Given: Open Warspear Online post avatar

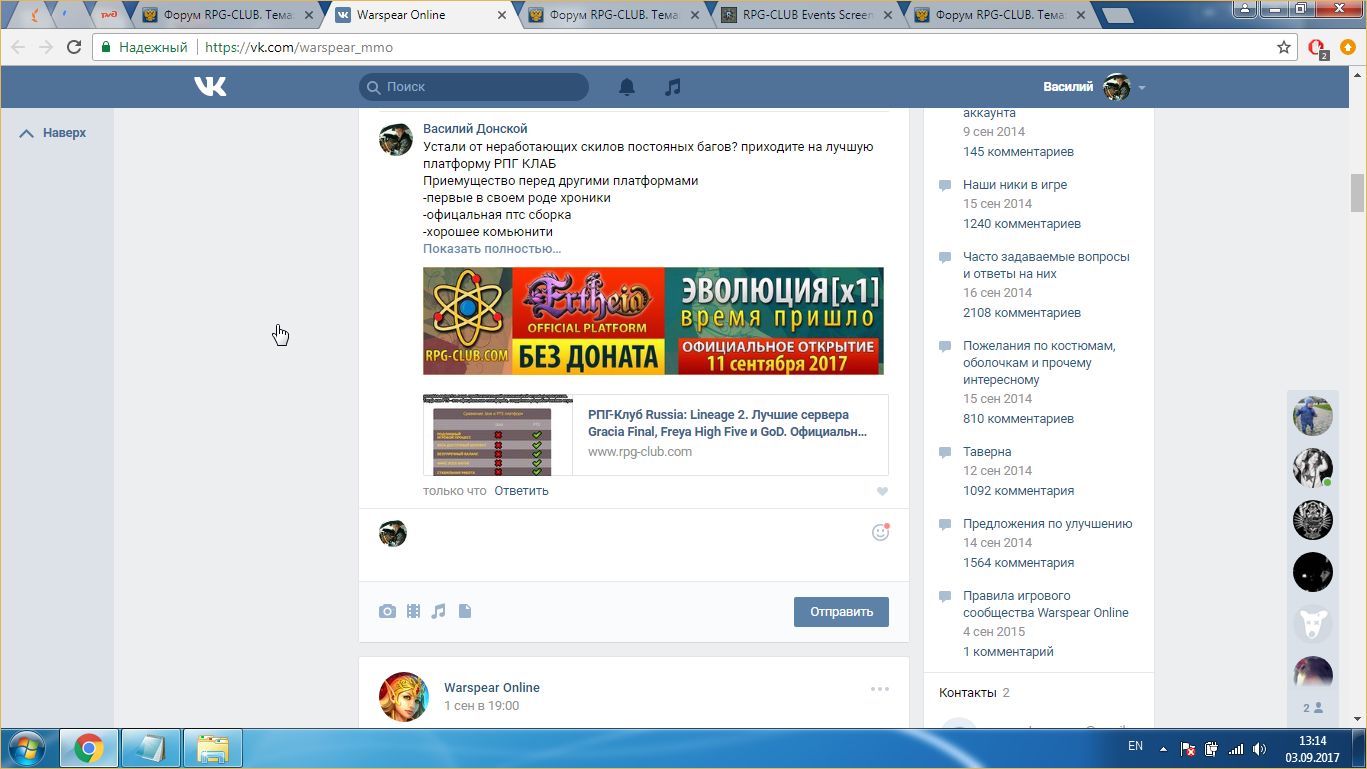Looking at the screenshot, I should pyautogui.click(x=404, y=697).
